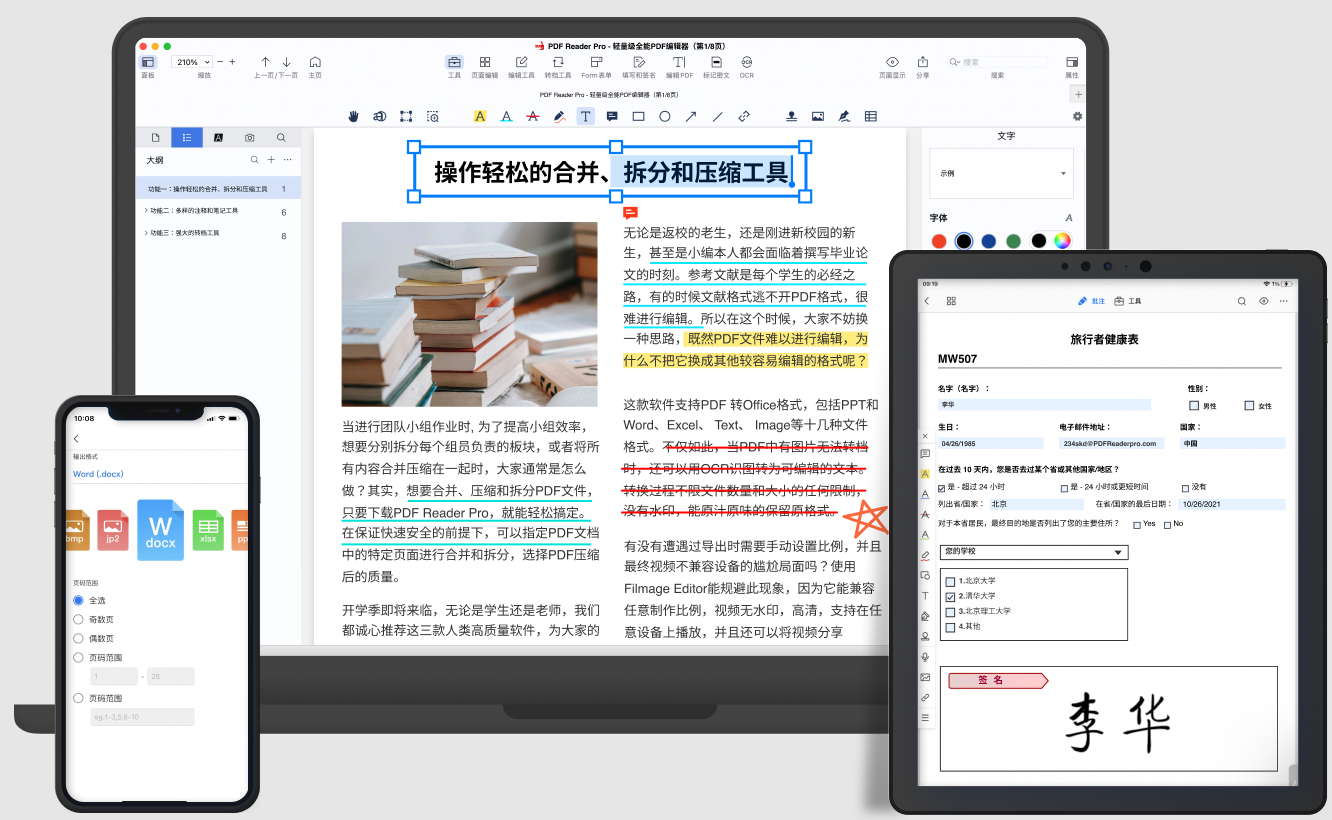The width and height of the screenshot is (1332, 820).
Task: Select the yellow highlight text tool
Action: (x=480, y=116)
